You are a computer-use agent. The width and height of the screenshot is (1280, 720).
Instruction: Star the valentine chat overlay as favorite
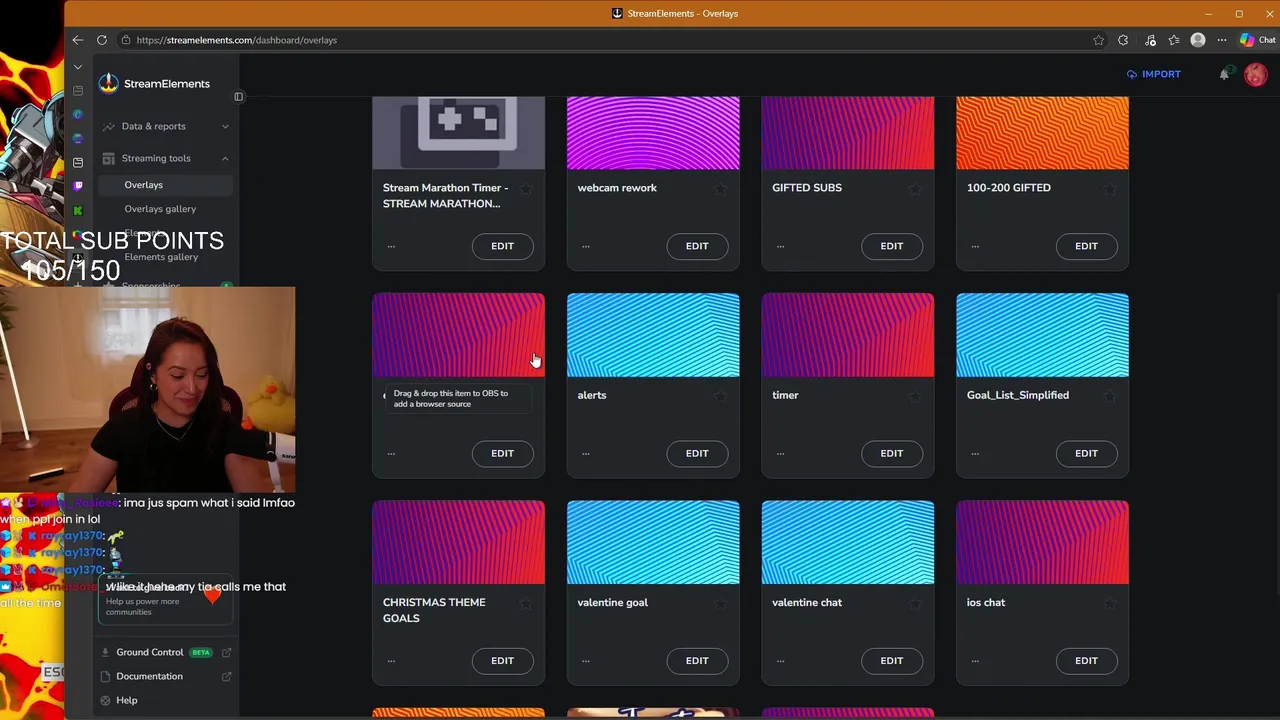click(914, 603)
